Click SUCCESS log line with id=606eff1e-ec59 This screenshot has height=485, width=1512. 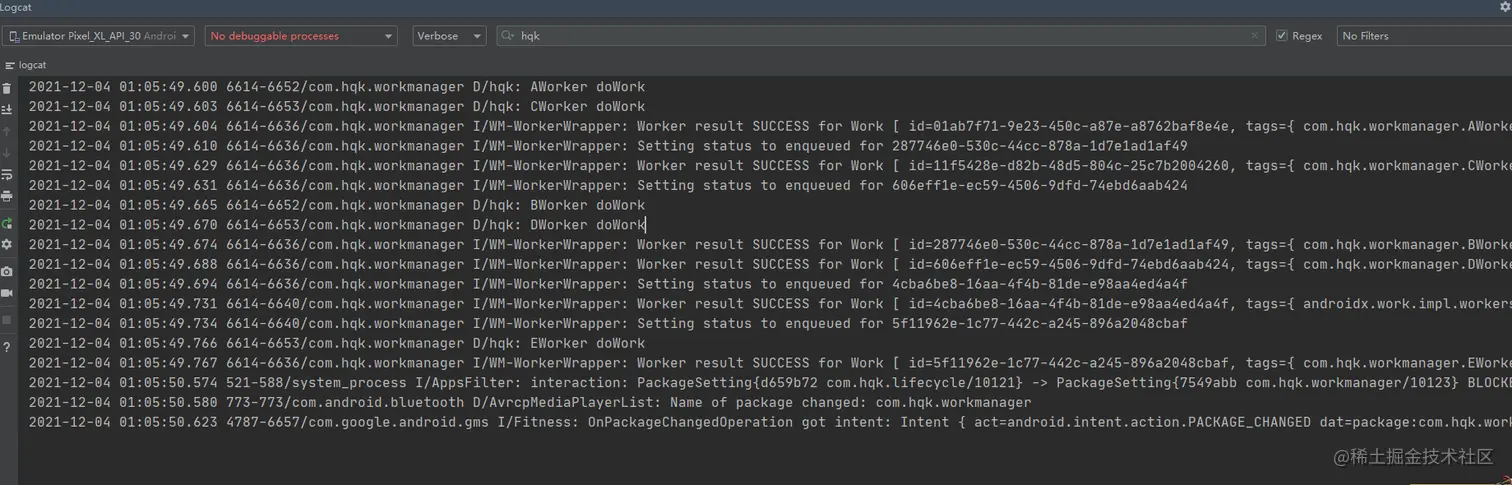click(770, 264)
